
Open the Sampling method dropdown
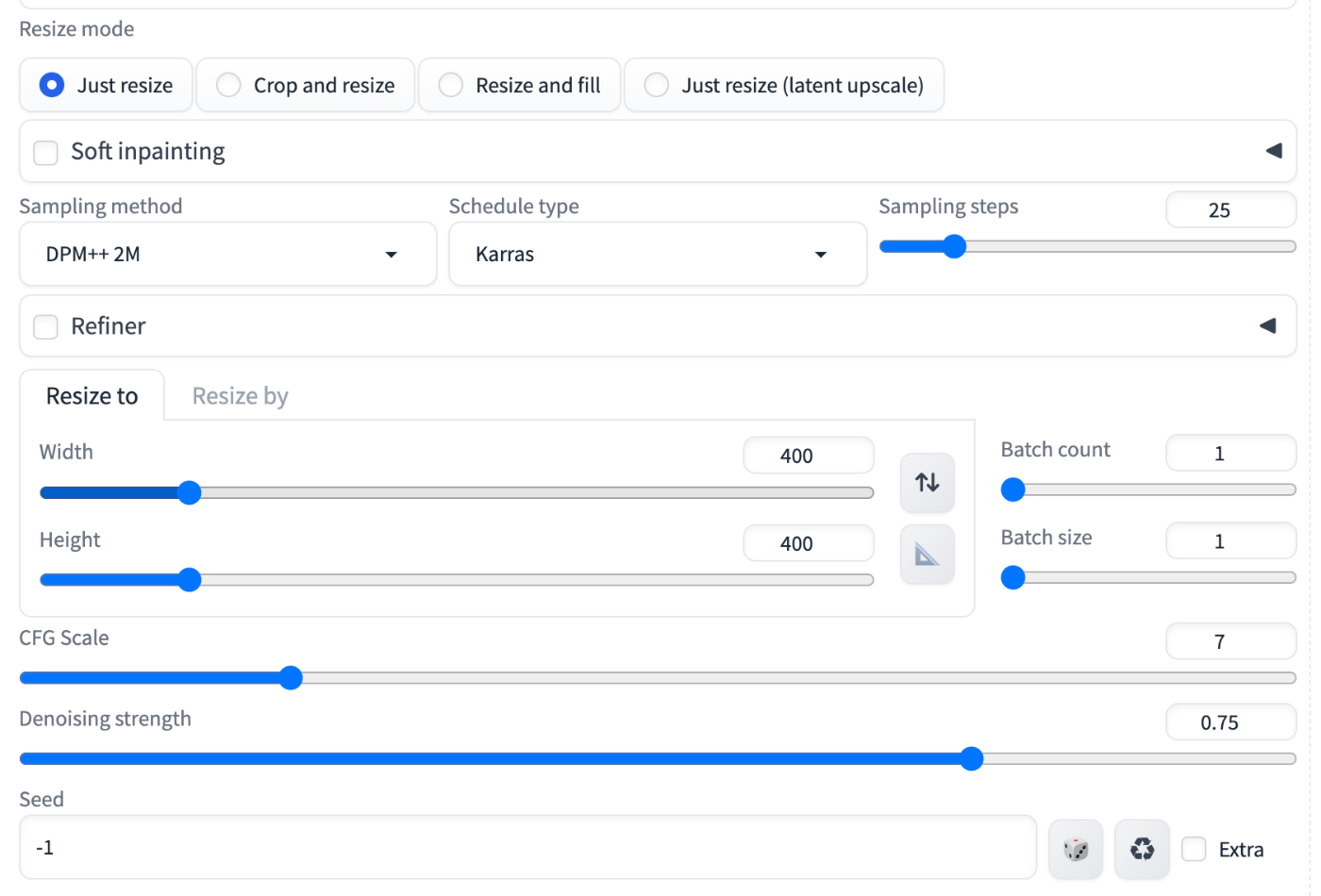point(227,255)
